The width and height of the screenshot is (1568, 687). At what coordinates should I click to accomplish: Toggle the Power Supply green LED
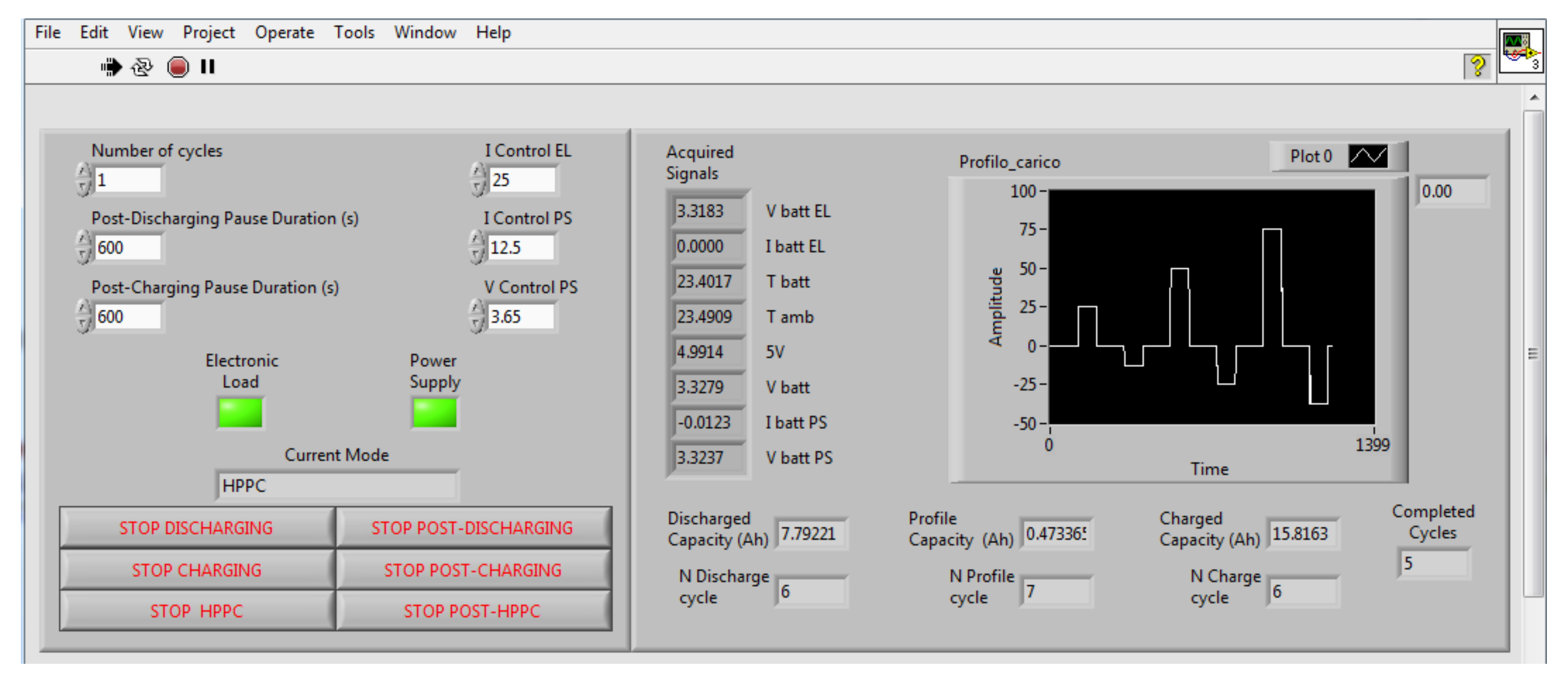[435, 412]
